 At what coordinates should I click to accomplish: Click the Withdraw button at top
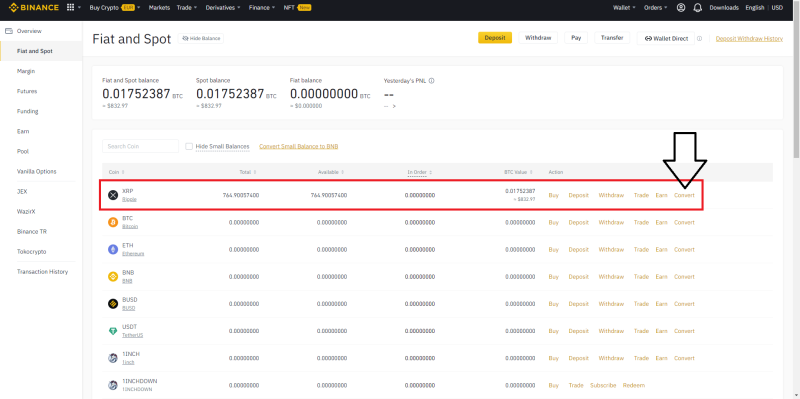(x=538, y=38)
